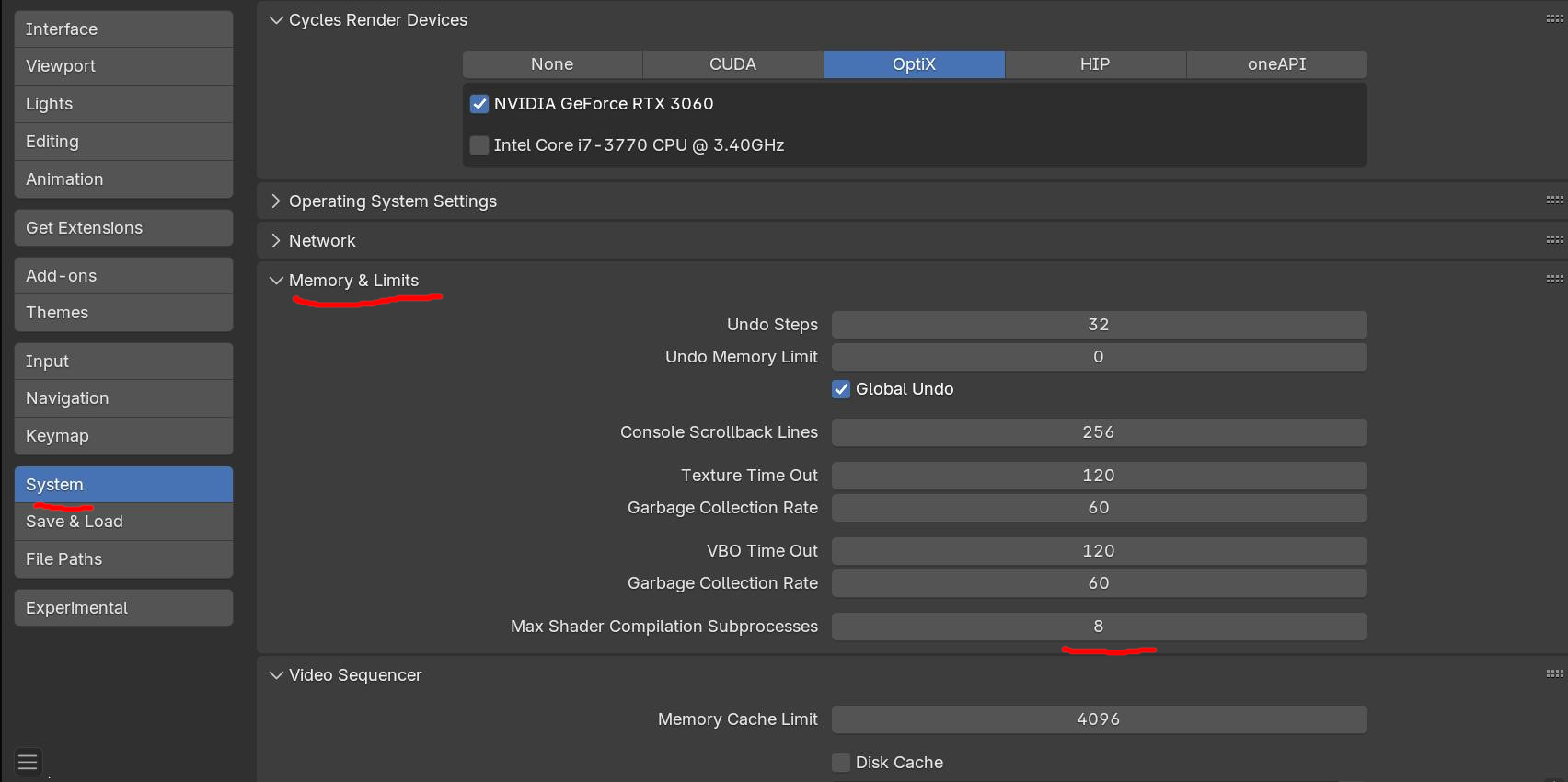Click the Cycles Render Devices panel grip icon
The width and height of the screenshot is (1568, 782).
[1555, 19]
